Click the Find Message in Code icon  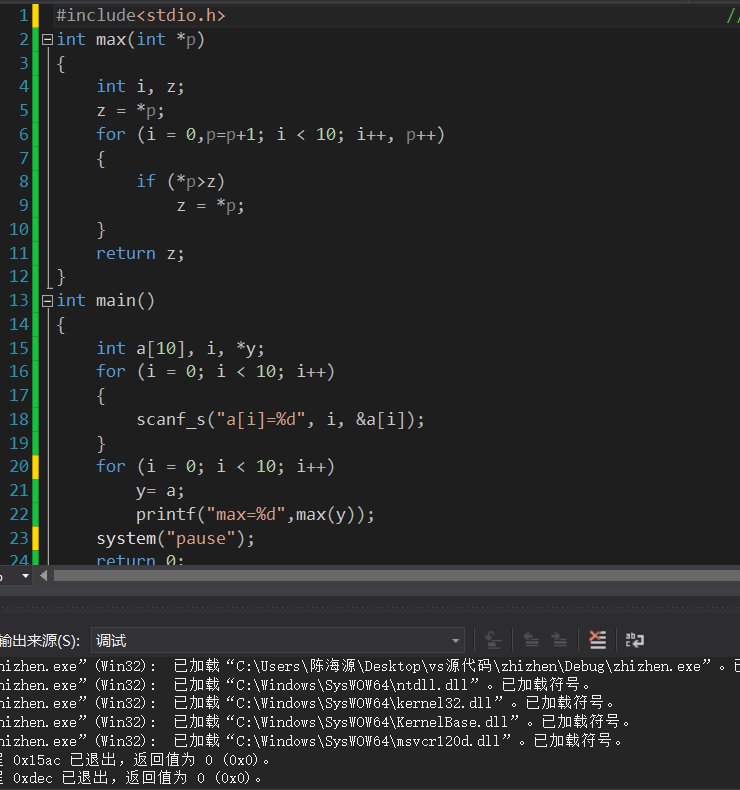493,640
